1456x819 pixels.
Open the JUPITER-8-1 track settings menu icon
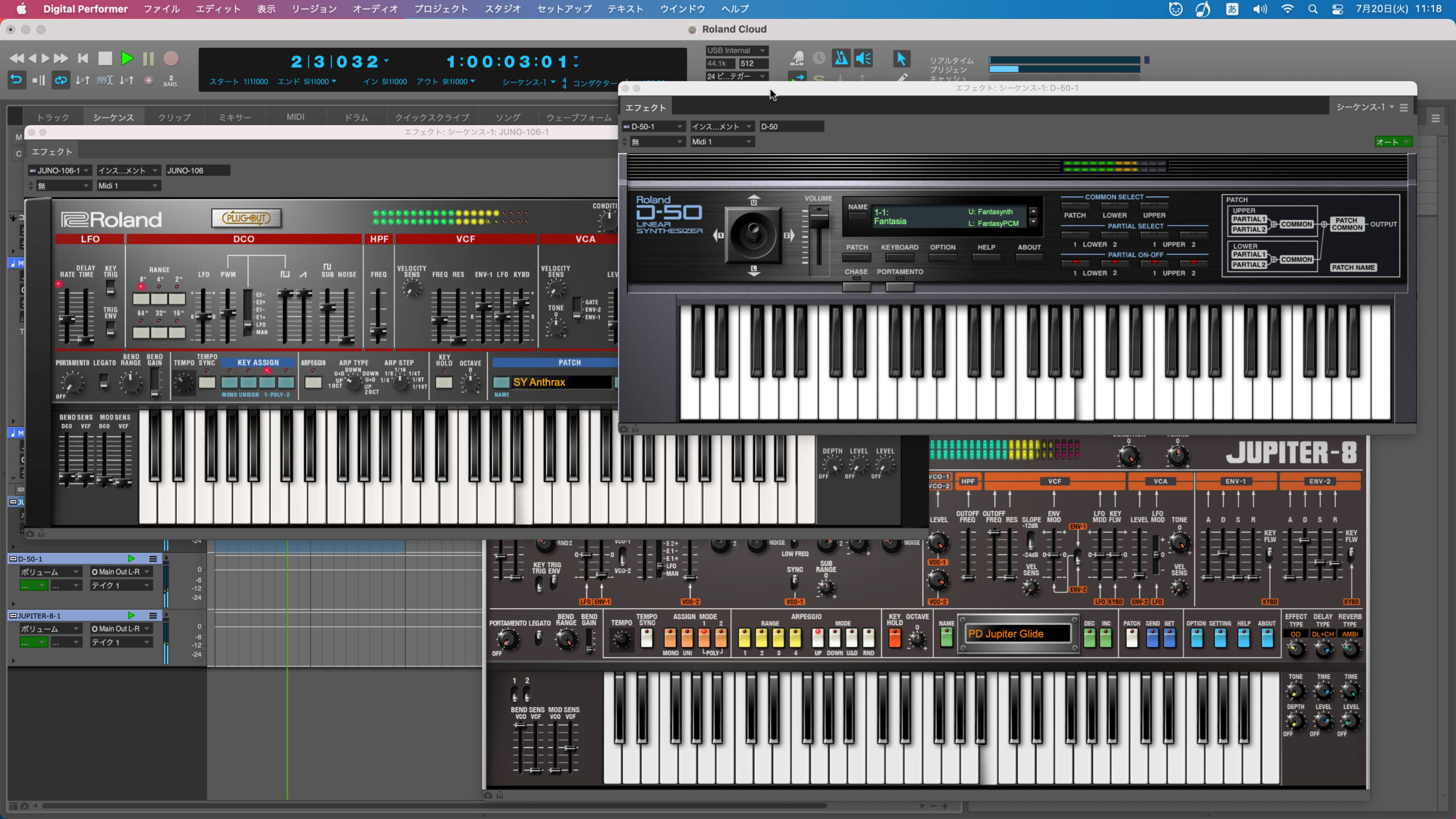(x=153, y=615)
